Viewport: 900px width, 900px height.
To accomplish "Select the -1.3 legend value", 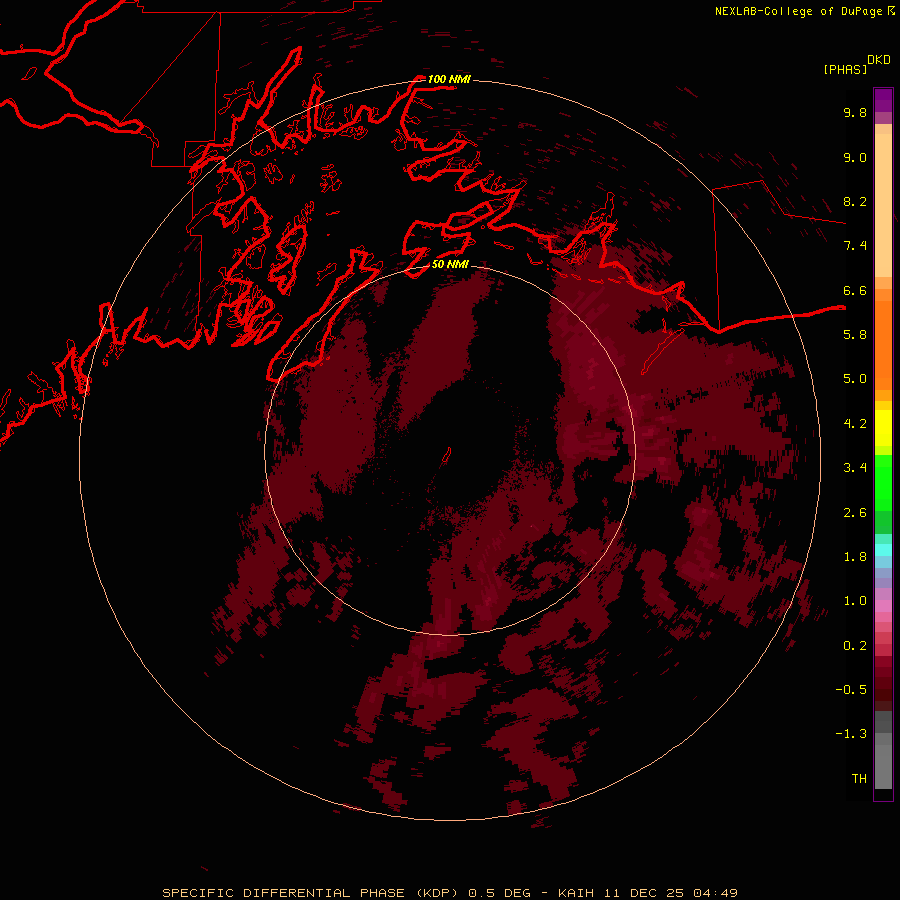I will click(851, 734).
